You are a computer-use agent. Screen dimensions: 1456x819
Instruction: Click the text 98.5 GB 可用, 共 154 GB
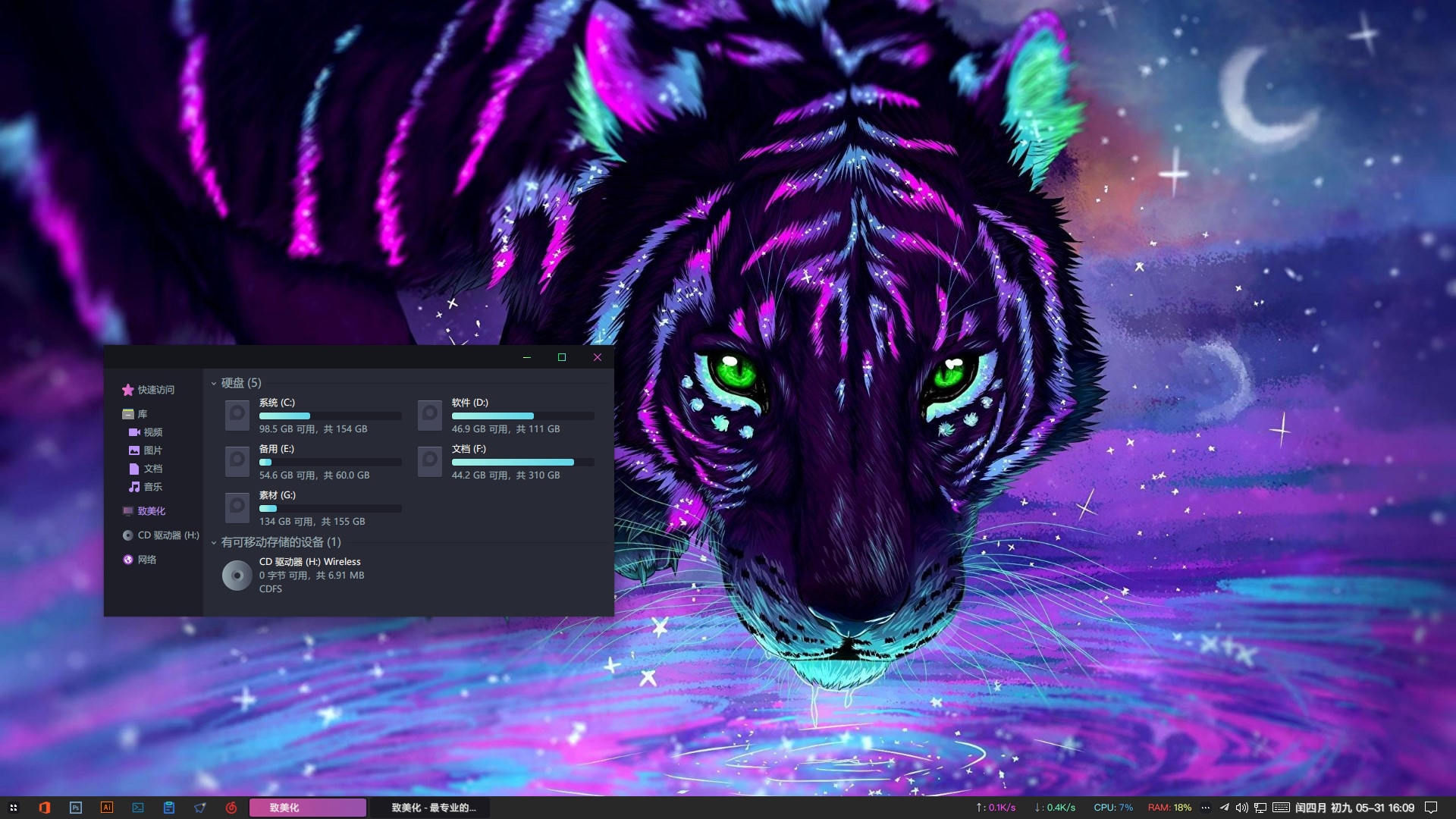coord(313,429)
